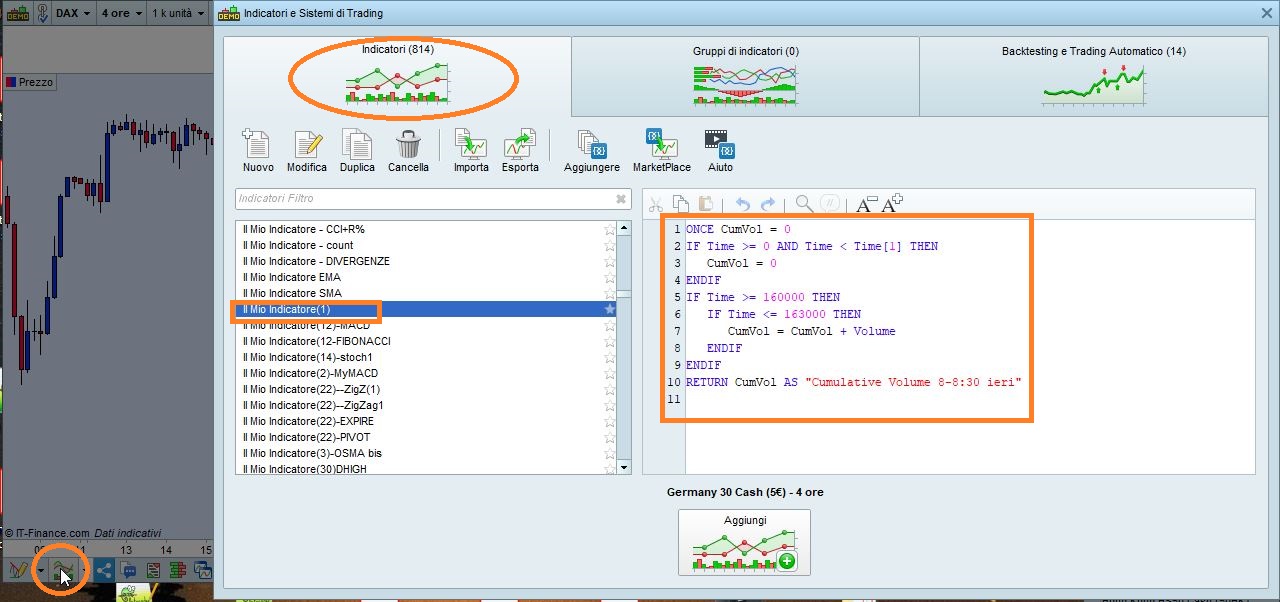Toggle favorite star for Il Mio Indicatore(12-FIBONACCI
1280x602 pixels.
point(610,342)
